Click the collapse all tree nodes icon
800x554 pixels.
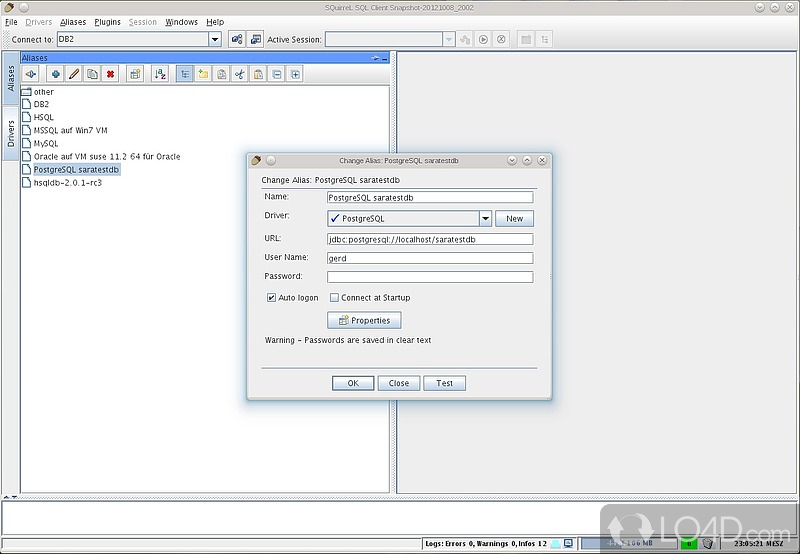coord(277,74)
